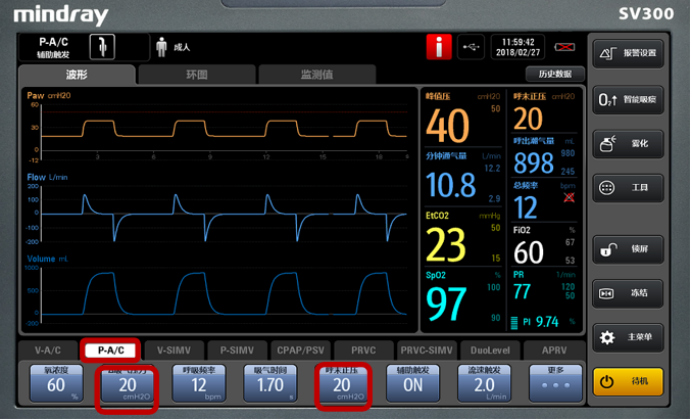Adjust 氧浓度 60% setting
The height and width of the screenshot is (420, 692).
pos(56,383)
